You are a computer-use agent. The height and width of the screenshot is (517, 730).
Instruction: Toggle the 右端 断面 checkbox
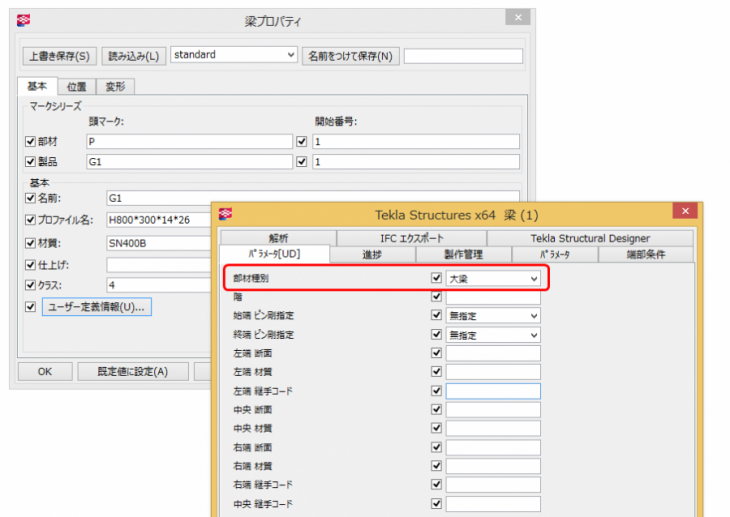[x=436, y=447]
